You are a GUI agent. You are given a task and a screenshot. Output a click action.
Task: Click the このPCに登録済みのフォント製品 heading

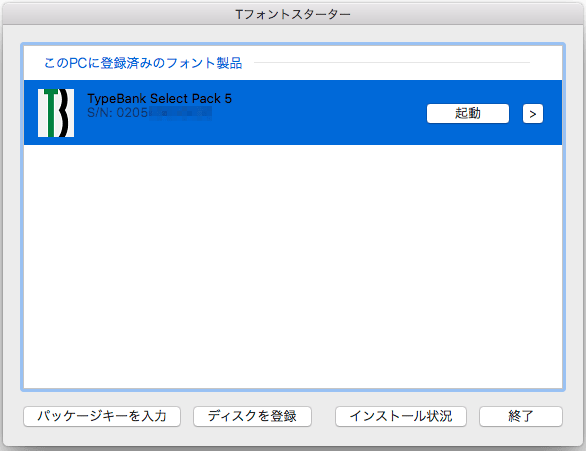click(143, 63)
